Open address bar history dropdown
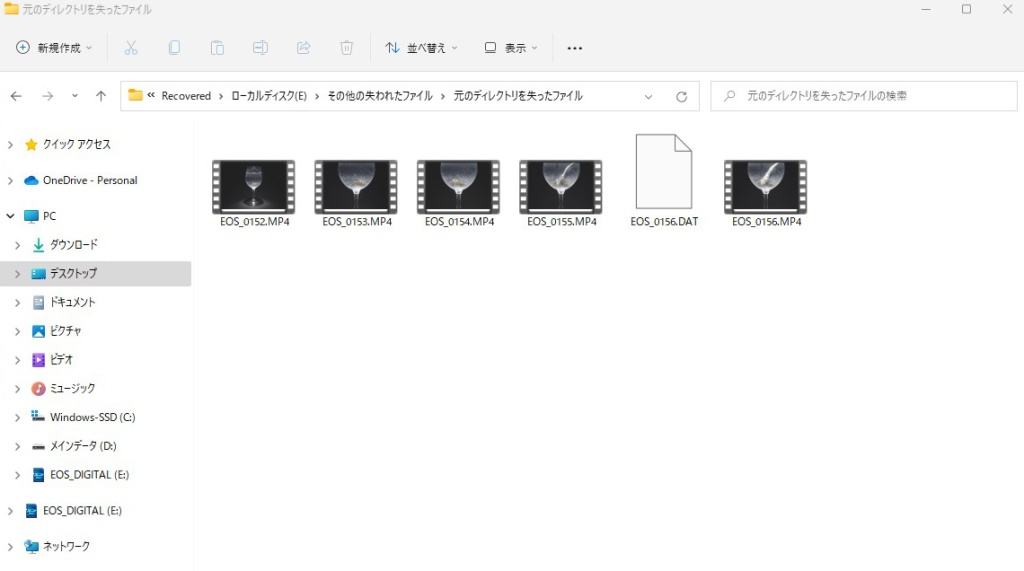 pos(648,97)
